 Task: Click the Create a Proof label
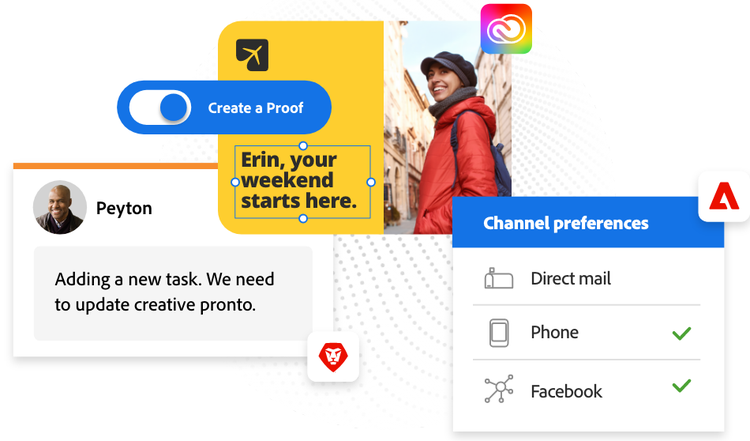255,108
